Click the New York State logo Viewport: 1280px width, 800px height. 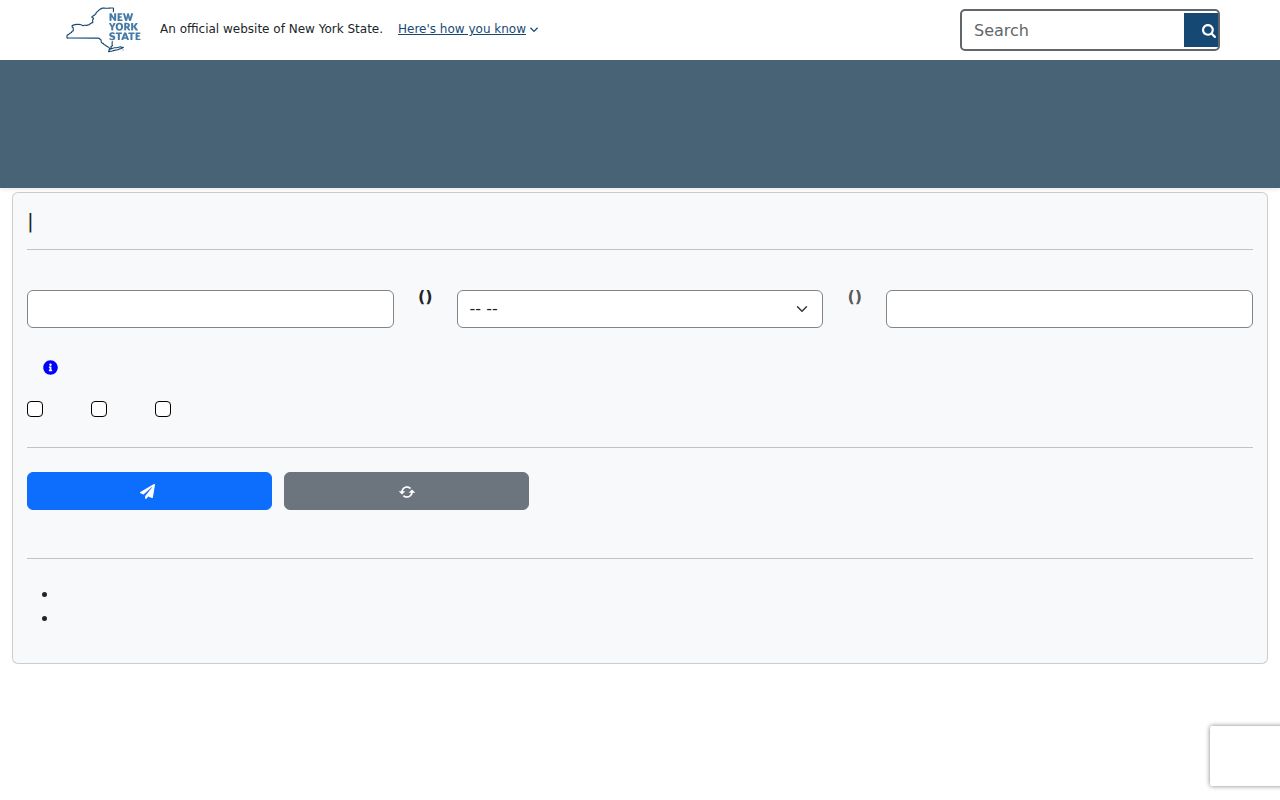103,30
